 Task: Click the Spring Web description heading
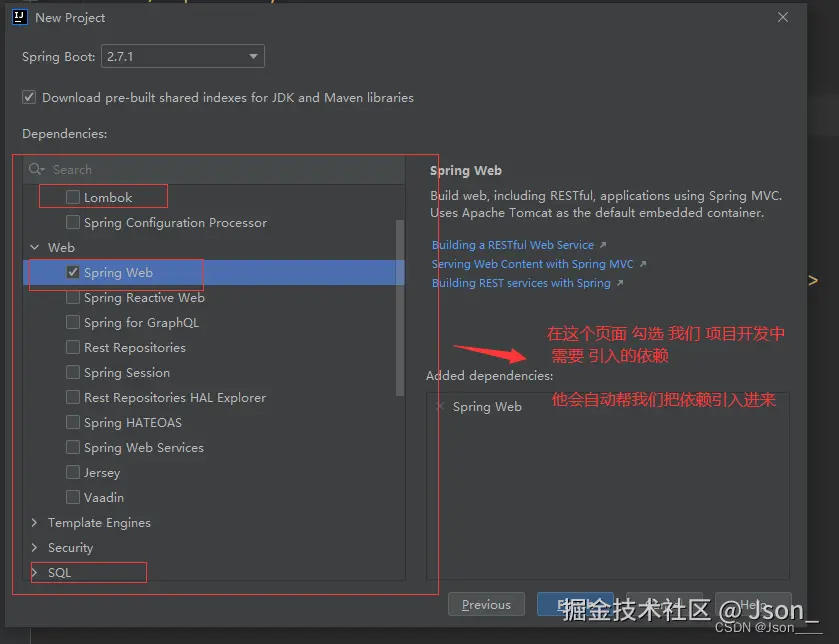click(466, 171)
